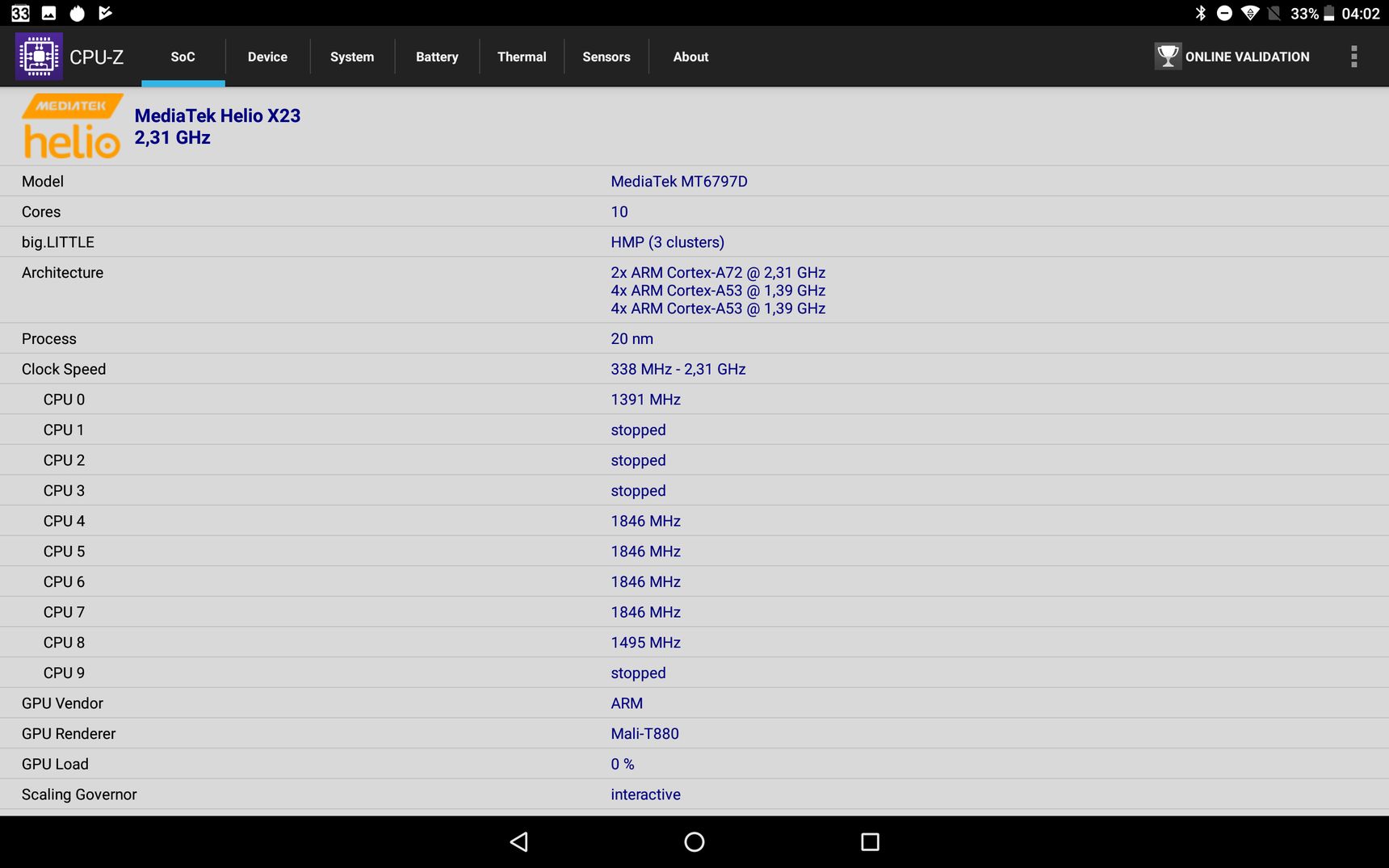
Task: Tap the no-SIM status icon
Action: pyautogui.click(x=1274, y=13)
